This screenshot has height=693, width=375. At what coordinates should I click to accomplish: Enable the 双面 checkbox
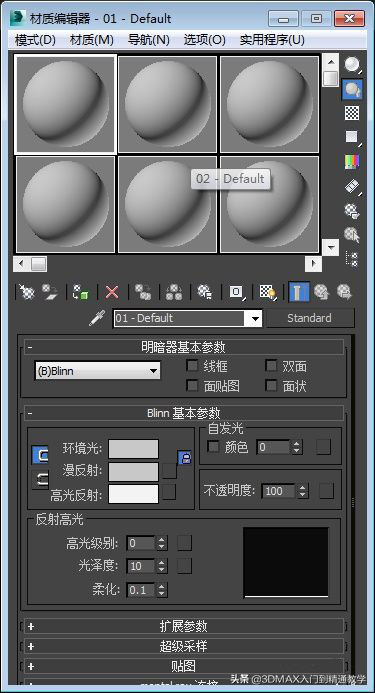[x=271, y=366]
